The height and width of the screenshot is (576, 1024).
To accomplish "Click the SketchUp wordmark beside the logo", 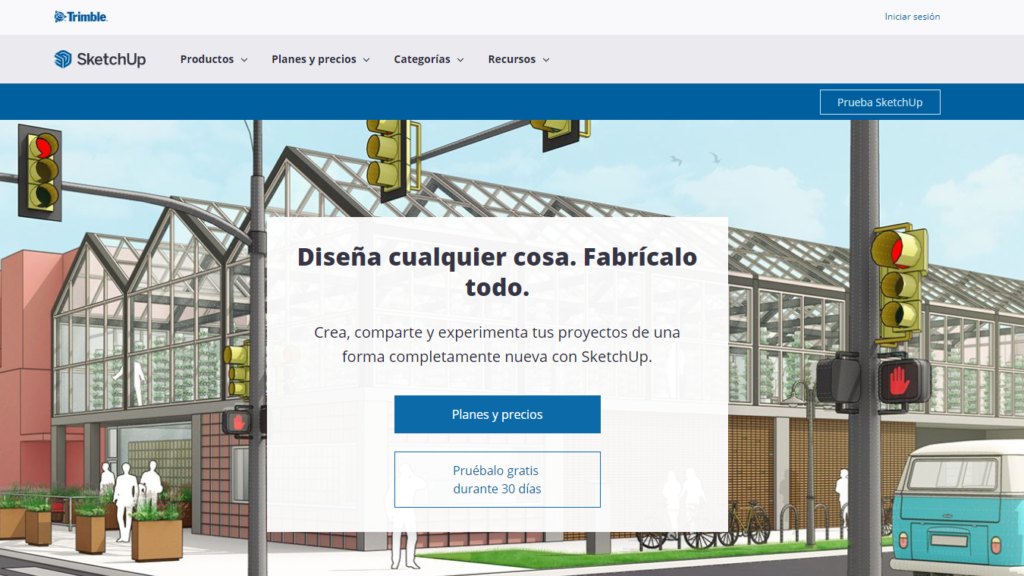I will 112,60.
